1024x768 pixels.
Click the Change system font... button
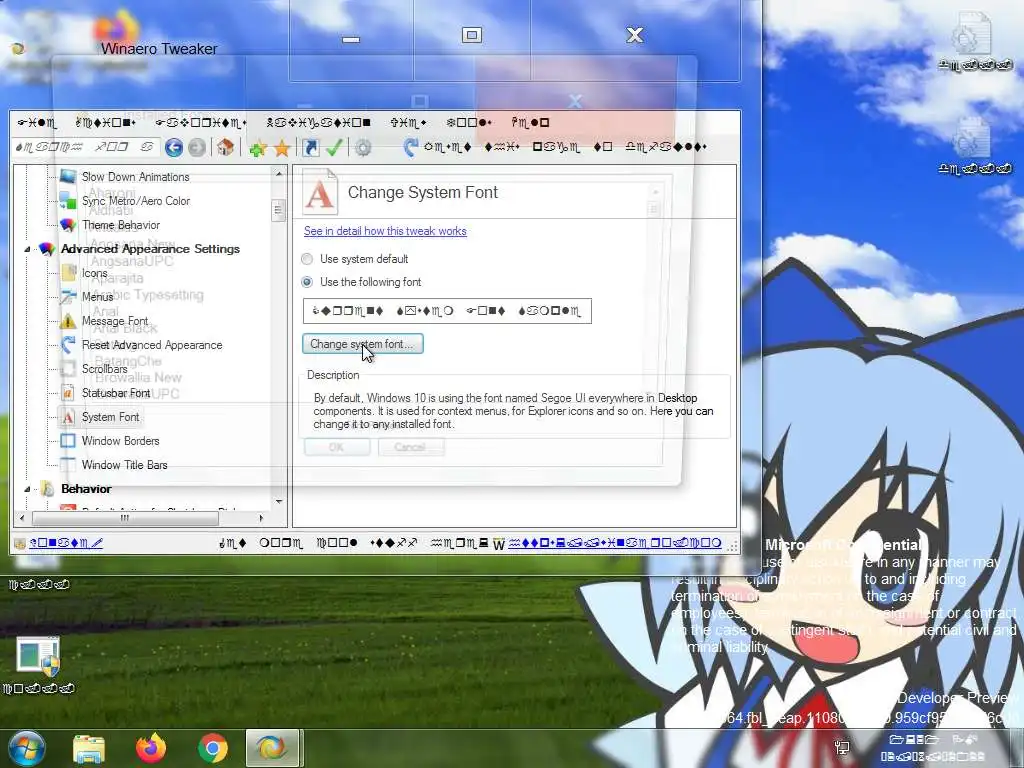pyautogui.click(x=362, y=344)
